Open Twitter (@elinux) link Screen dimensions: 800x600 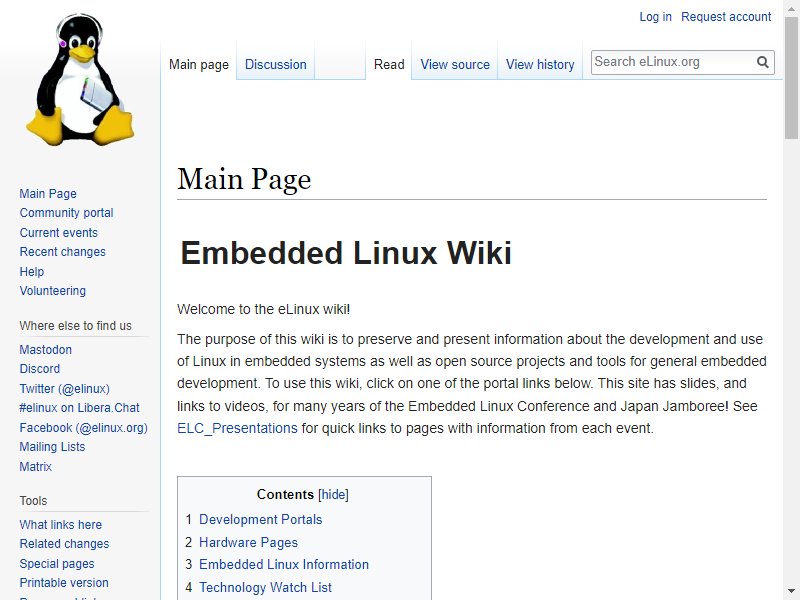click(64, 389)
